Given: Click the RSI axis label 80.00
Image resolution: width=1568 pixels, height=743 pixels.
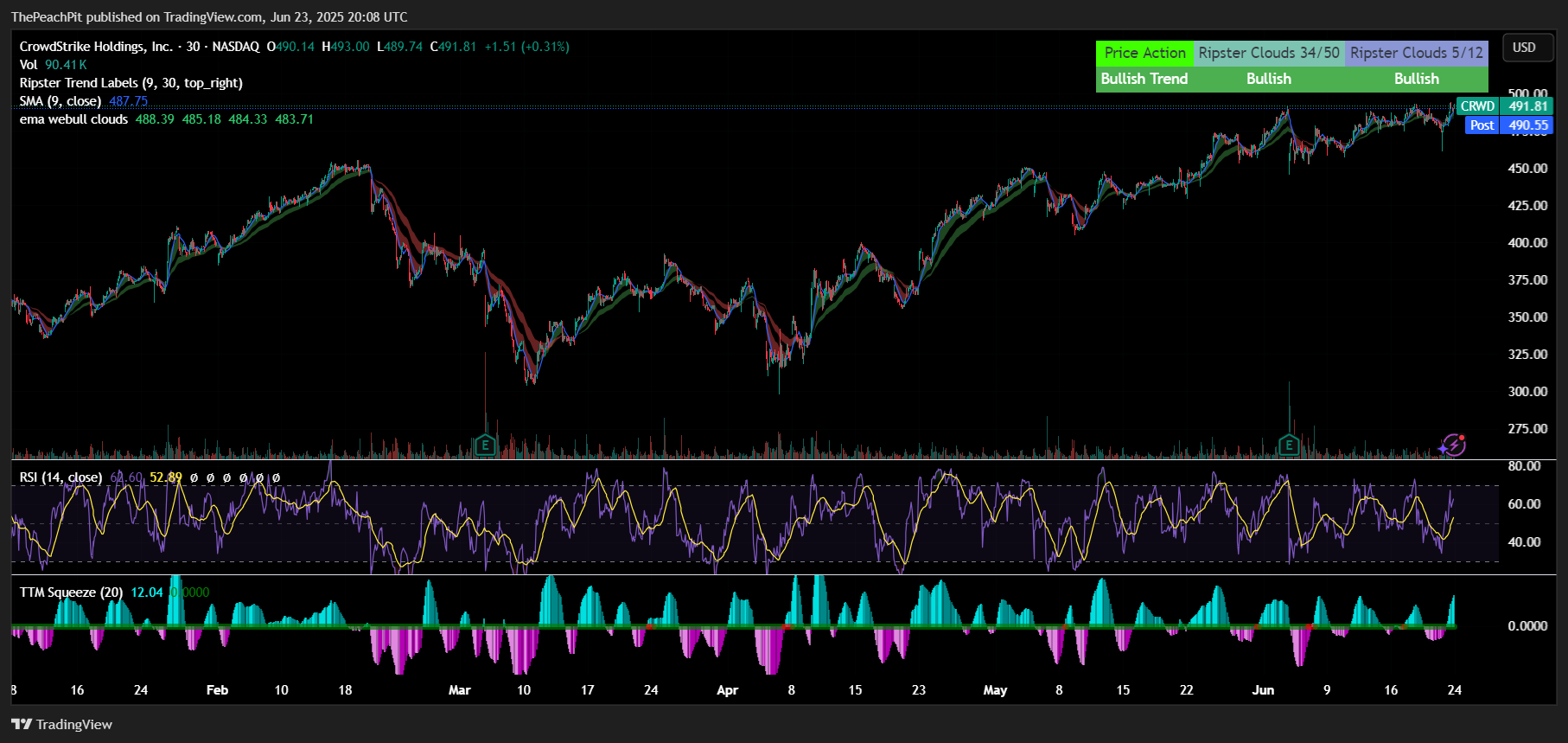Looking at the screenshot, I should [1524, 466].
